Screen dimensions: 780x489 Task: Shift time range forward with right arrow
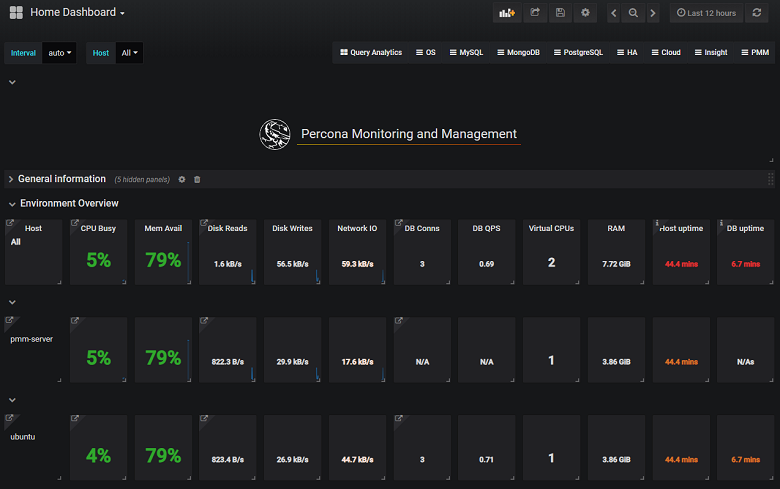tap(653, 13)
